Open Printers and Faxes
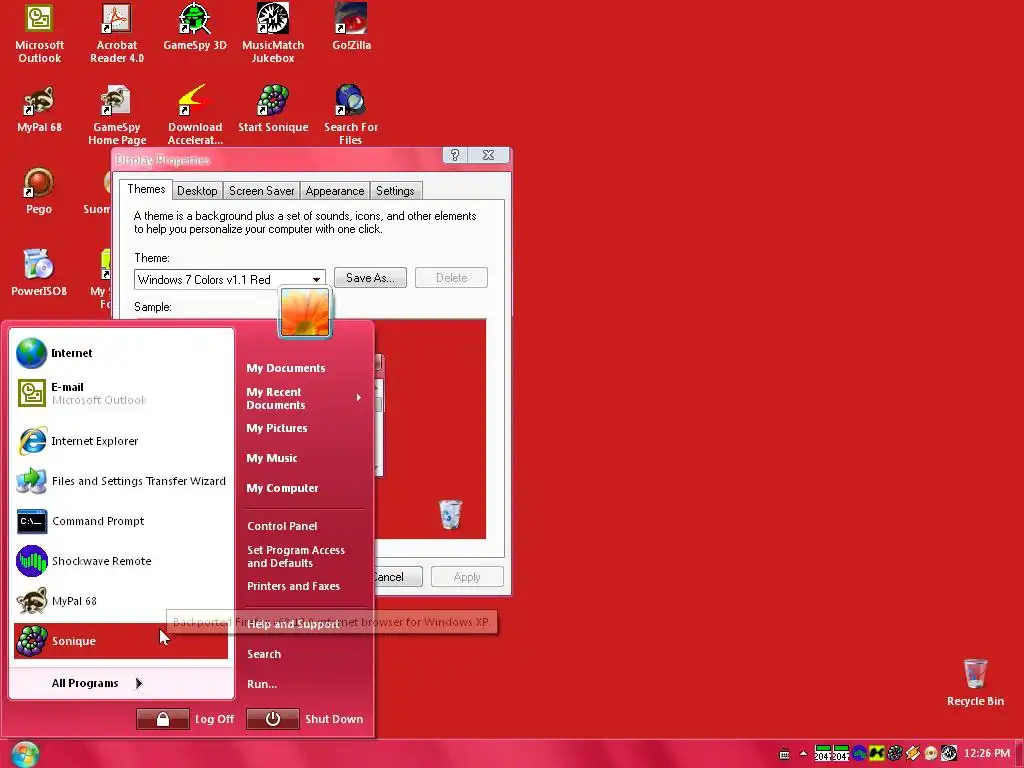Viewport: 1024px width, 768px height. [x=293, y=586]
